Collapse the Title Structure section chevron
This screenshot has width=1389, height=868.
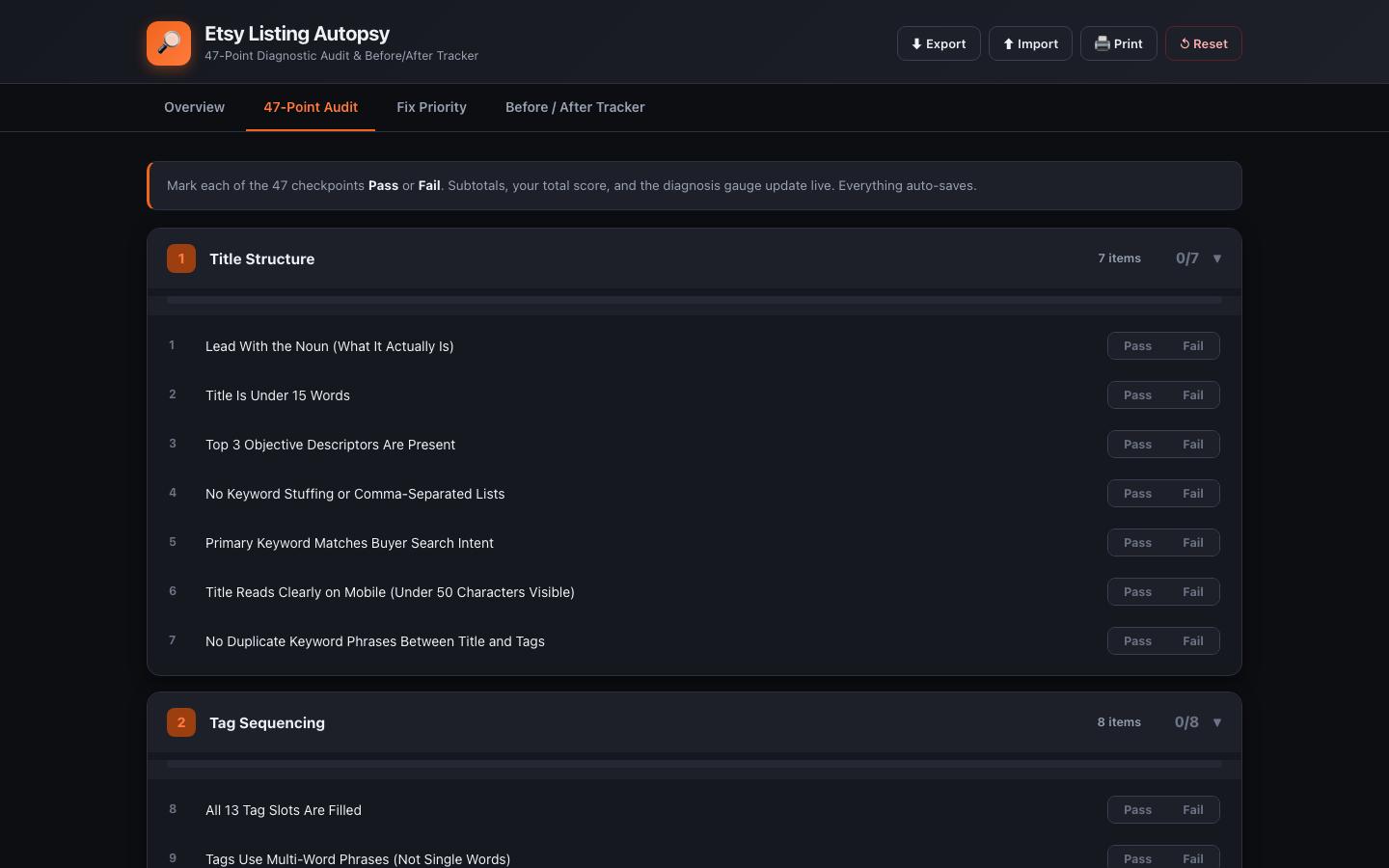[x=1217, y=258]
